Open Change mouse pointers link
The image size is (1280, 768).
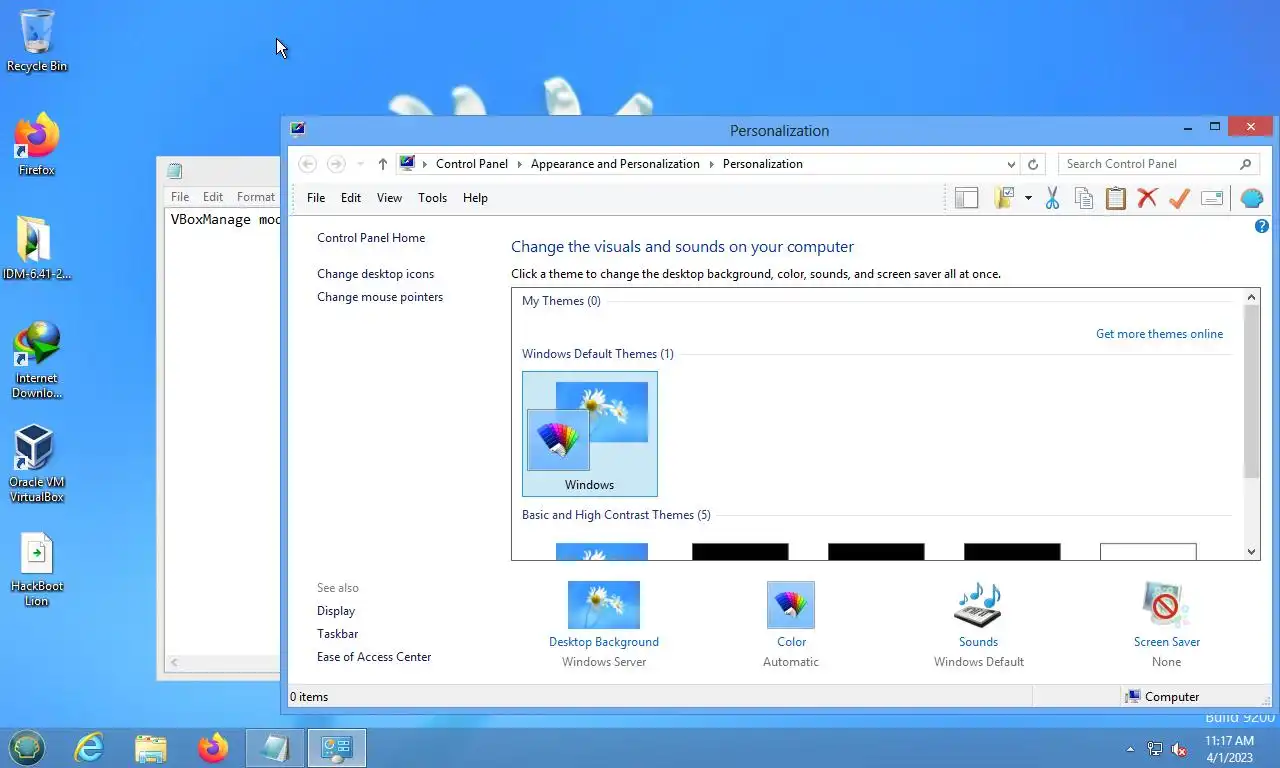pos(380,297)
